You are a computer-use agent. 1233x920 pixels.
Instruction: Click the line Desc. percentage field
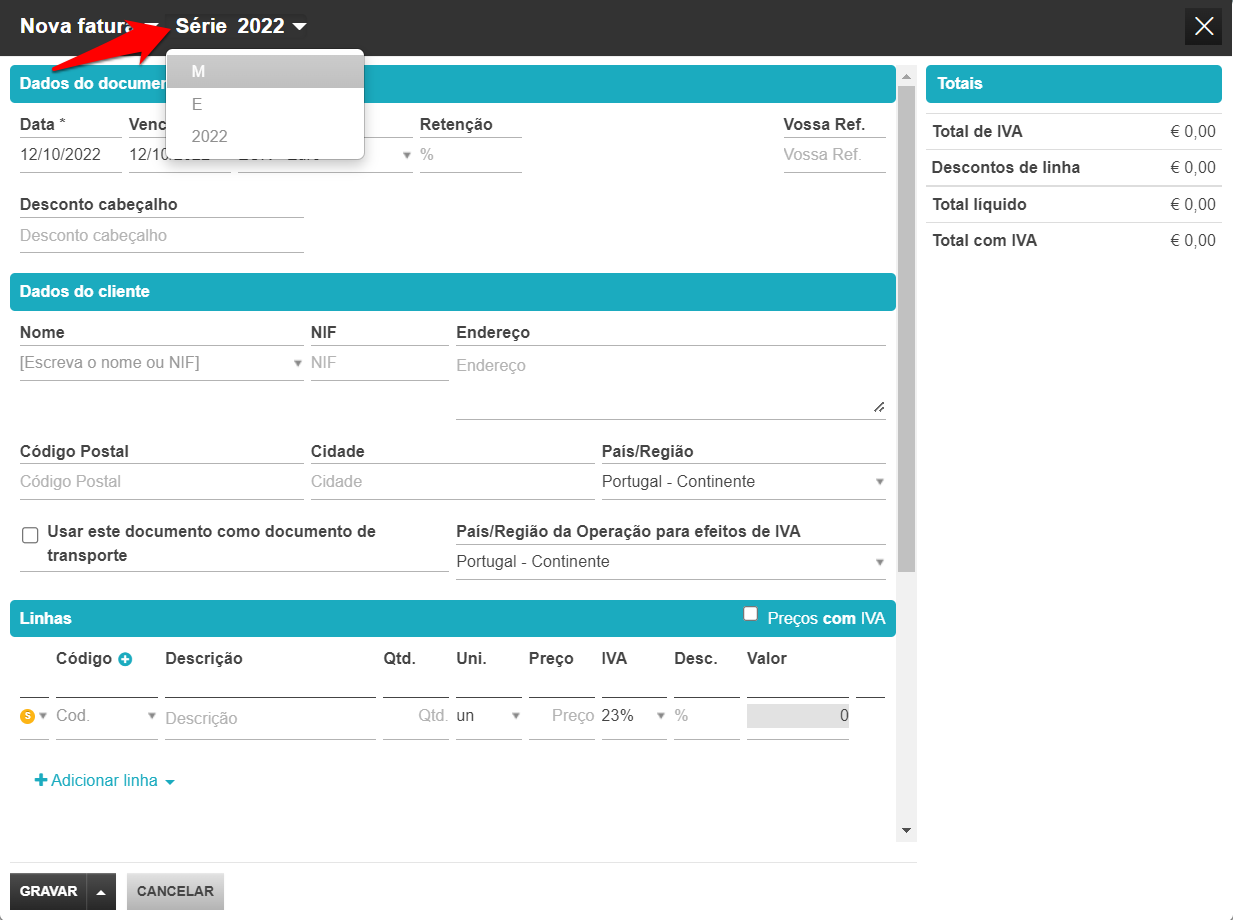coord(707,716)
